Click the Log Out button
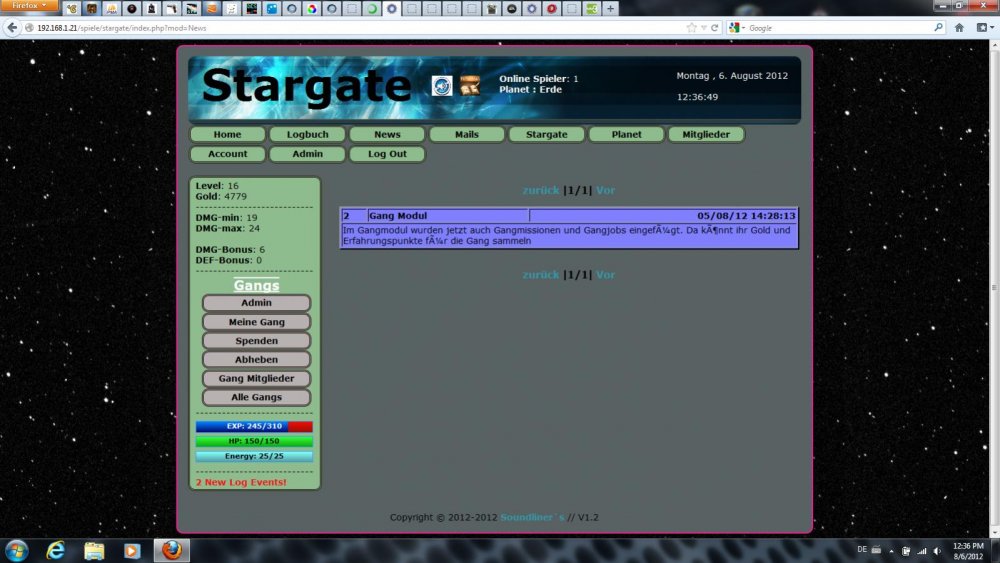1000x563 pixels. point(387,154)
